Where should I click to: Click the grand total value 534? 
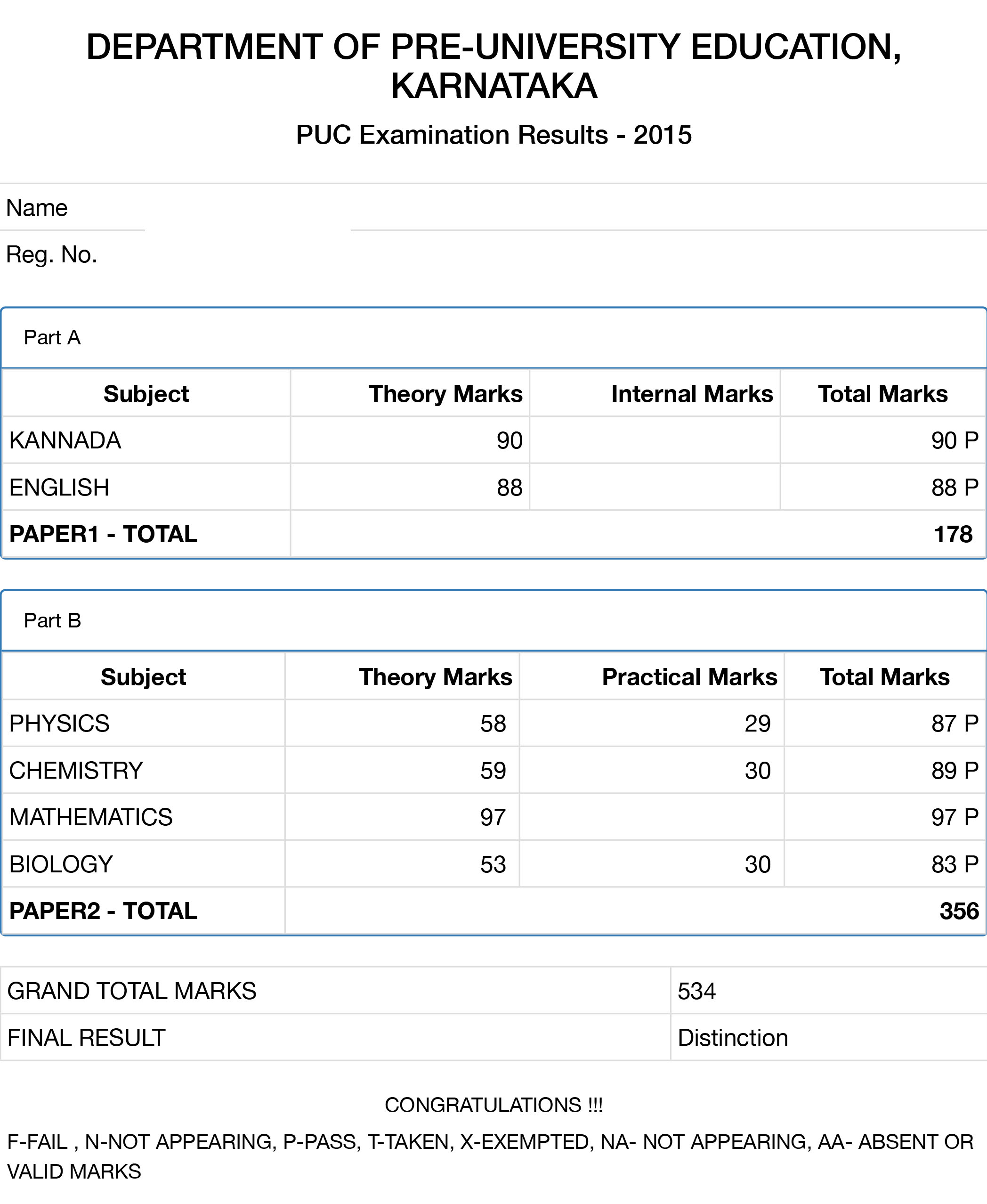pyautogui.click(x=696, y=991)
